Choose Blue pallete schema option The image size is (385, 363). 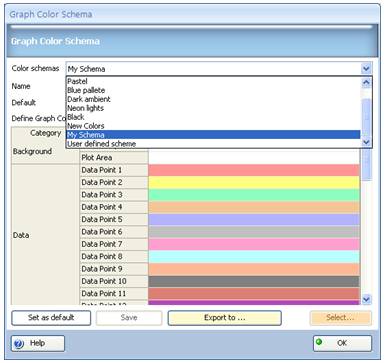point(213,90)
